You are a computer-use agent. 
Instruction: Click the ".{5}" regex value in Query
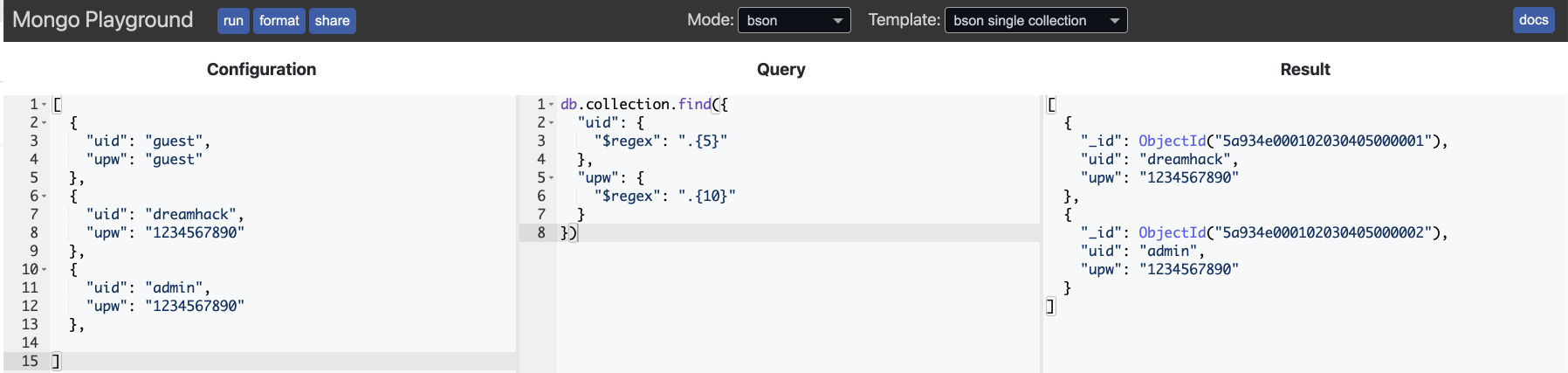[x=703, y=141]
